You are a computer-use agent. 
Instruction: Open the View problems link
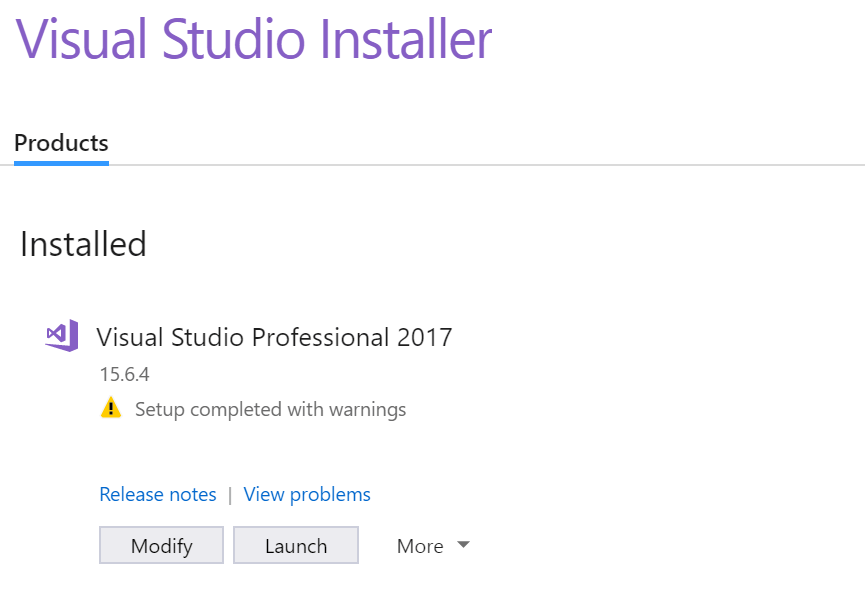point(307,494)
